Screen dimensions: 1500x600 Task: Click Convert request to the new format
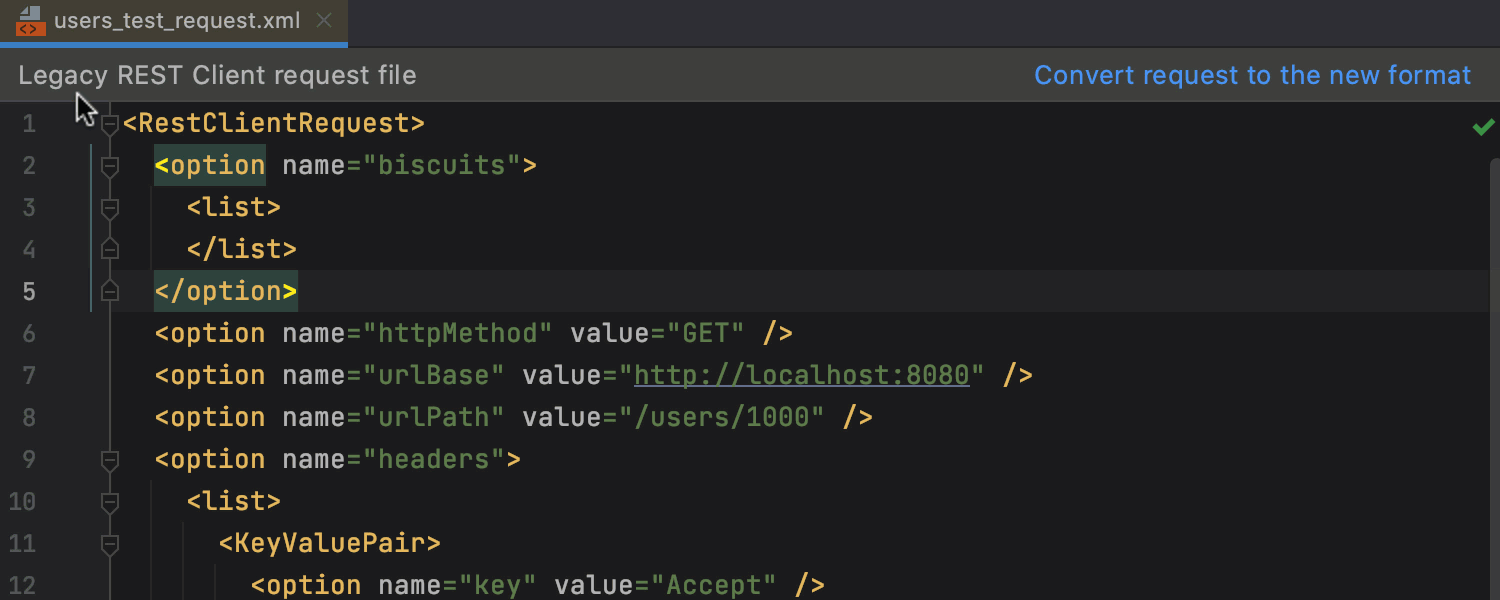[1252, 75]
